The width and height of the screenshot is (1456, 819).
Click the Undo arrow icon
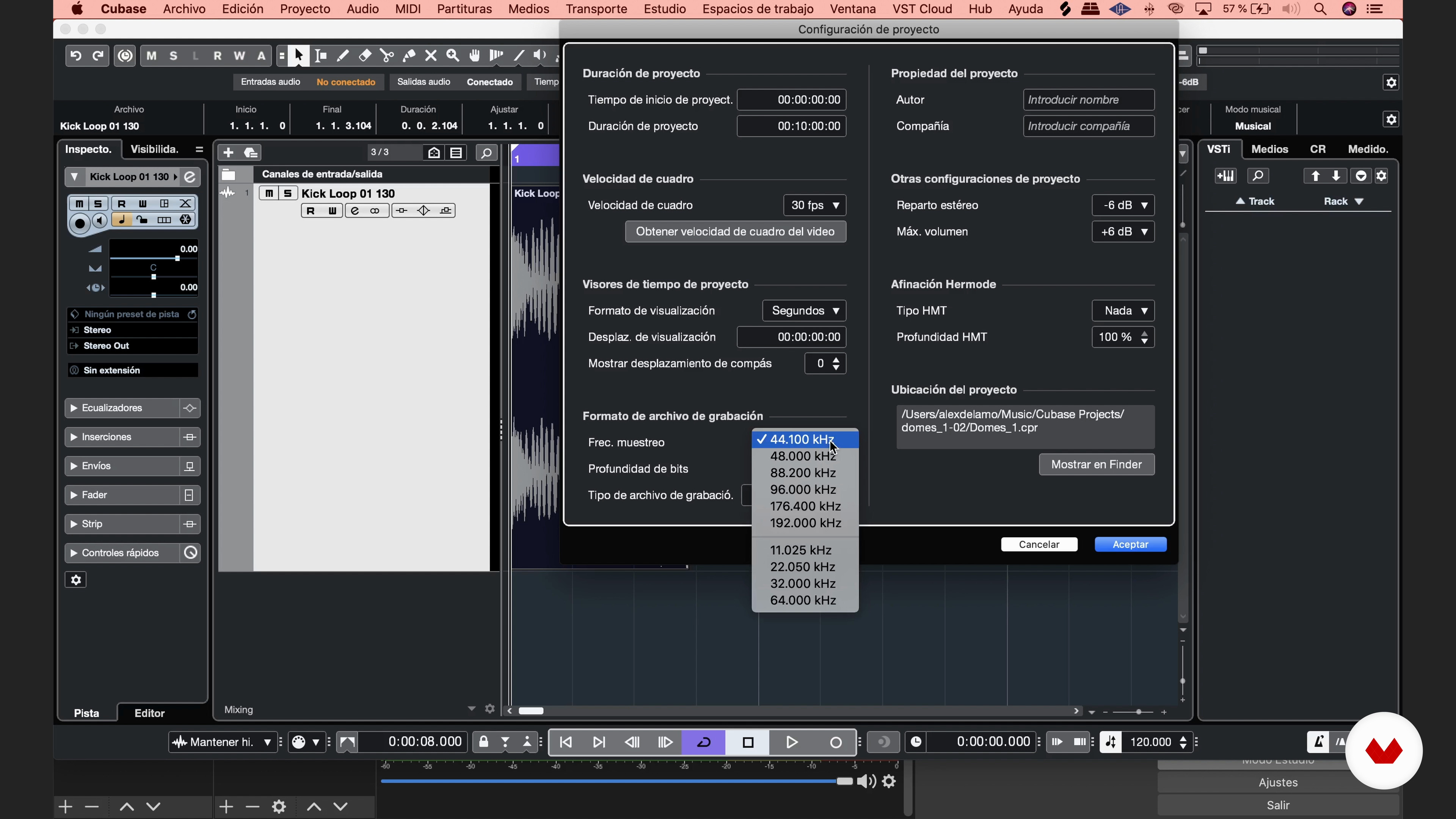point(76,55)
